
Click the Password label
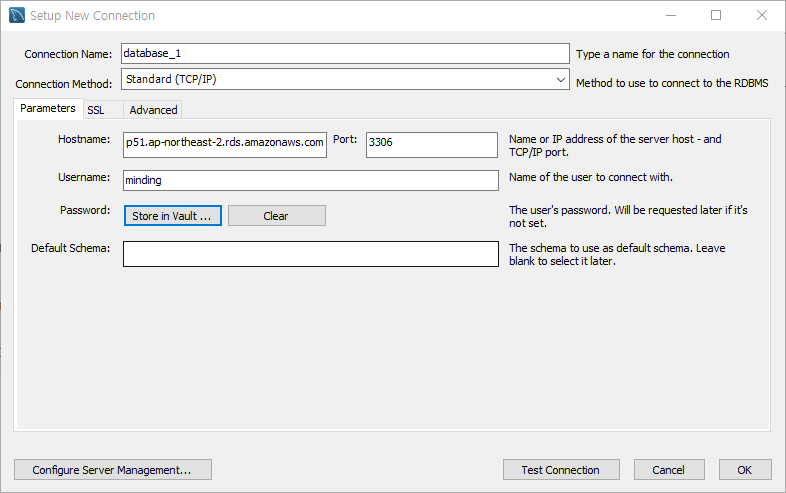pyautogui.click(x=85, y=210)
